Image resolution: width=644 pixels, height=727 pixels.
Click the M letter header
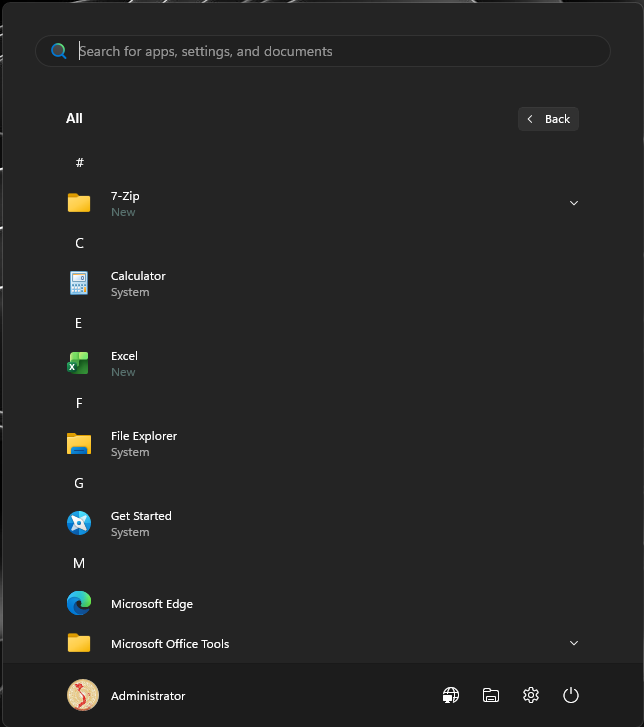[x=79, y=563]
